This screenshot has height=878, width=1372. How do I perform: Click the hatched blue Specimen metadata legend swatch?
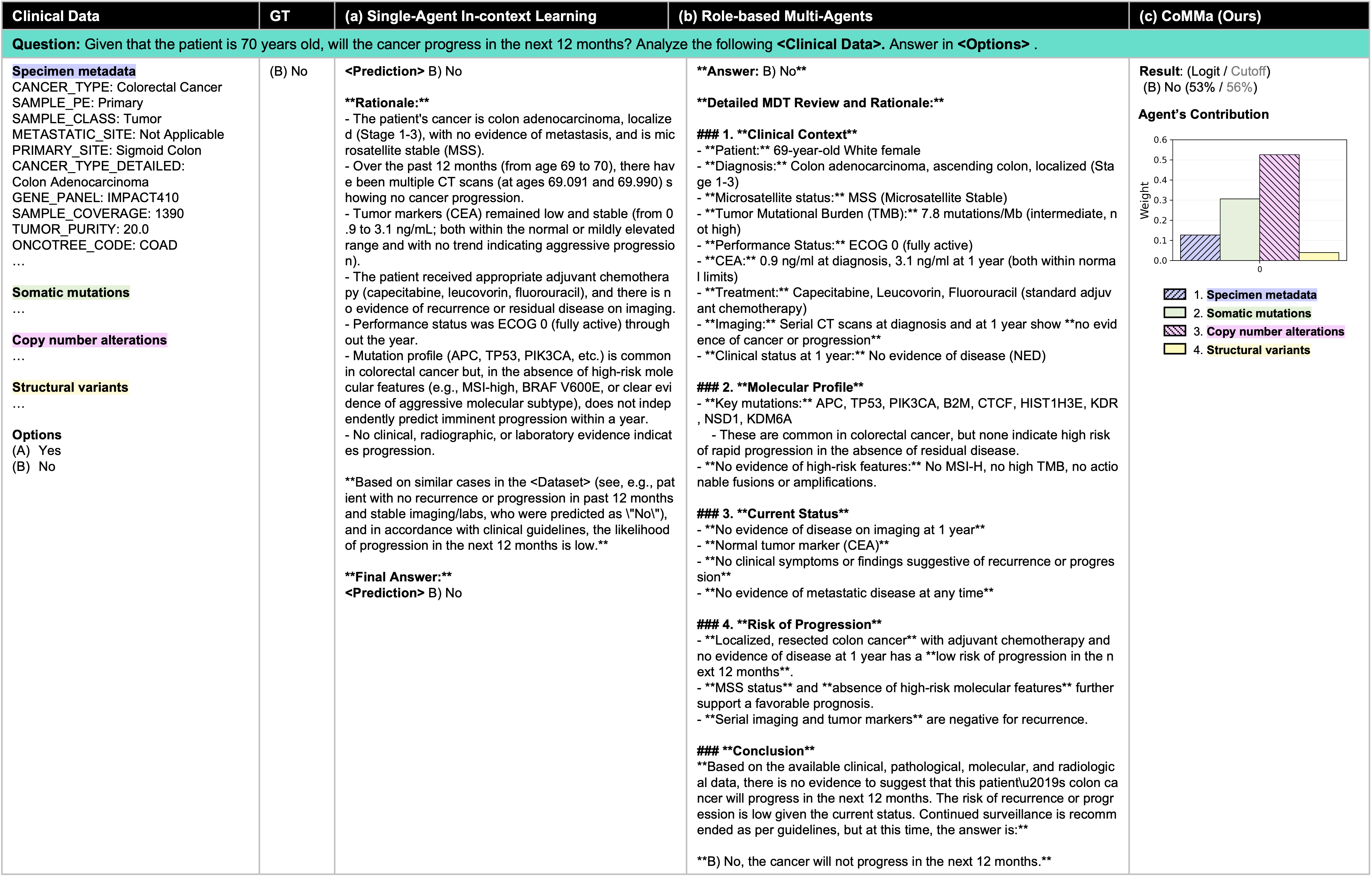pyautogui.click(x=1174, y=294)
